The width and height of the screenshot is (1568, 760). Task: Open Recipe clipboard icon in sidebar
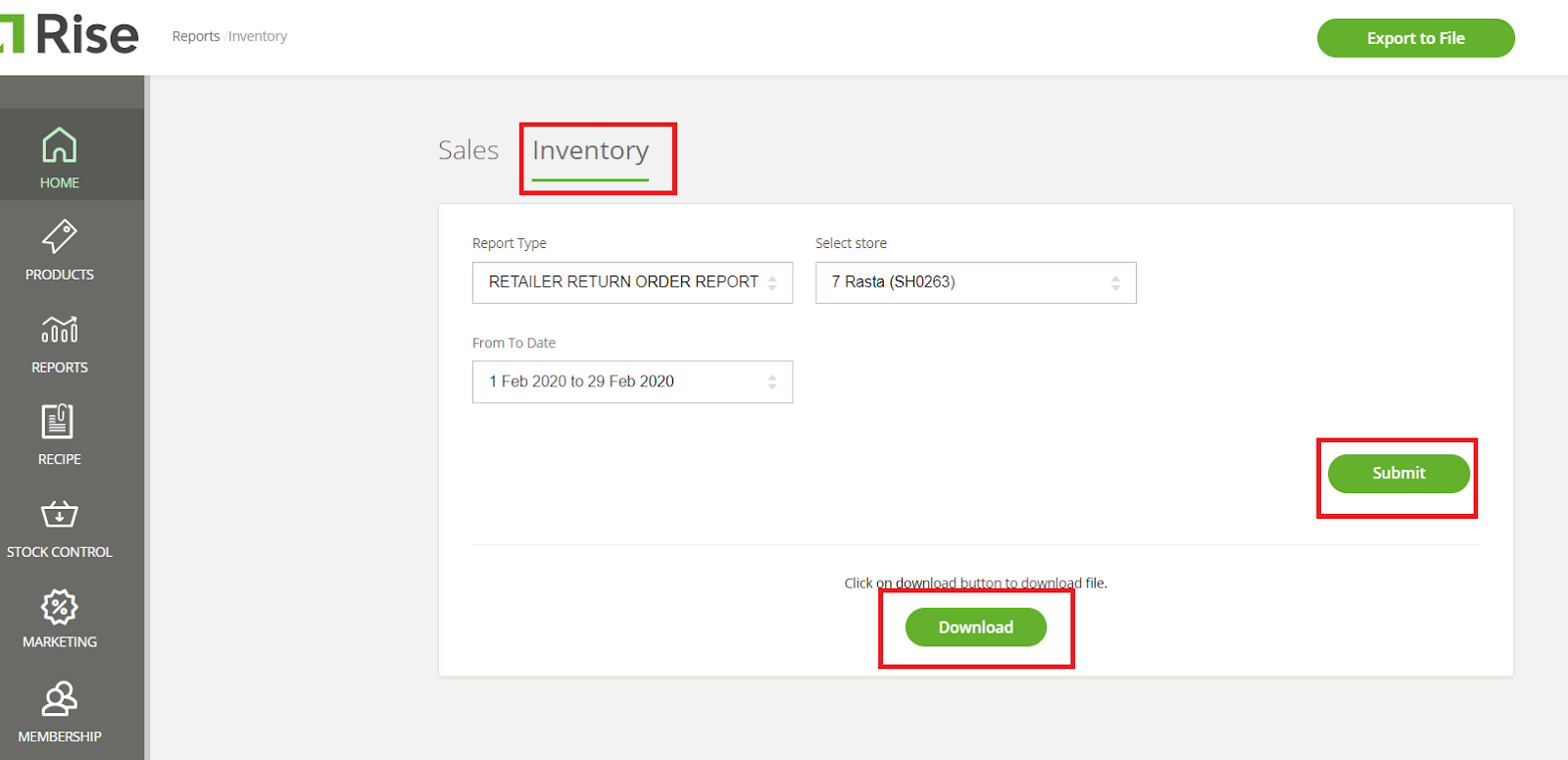point(59,422)
